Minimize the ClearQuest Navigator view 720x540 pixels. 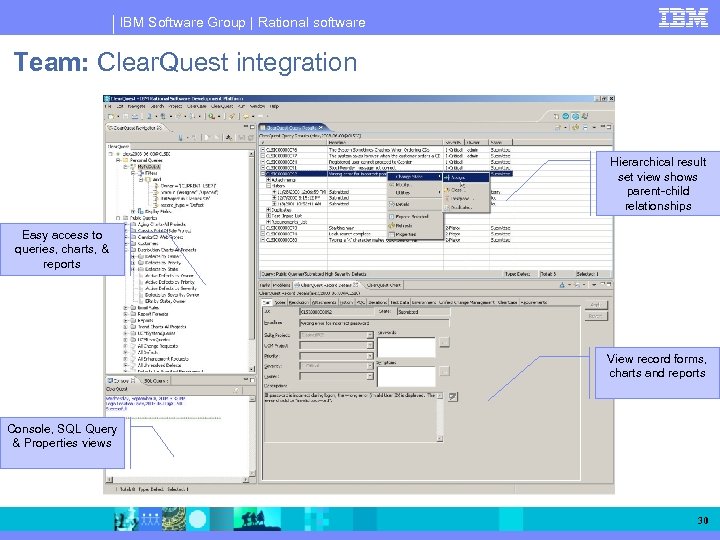click(x=246, y=127)
